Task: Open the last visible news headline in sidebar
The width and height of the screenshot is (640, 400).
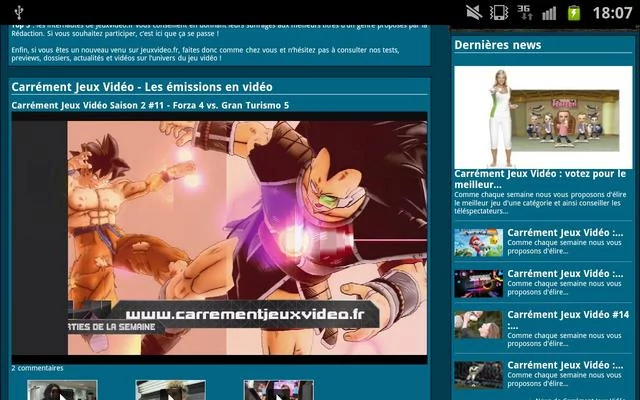Action: [x=565, y=365]
